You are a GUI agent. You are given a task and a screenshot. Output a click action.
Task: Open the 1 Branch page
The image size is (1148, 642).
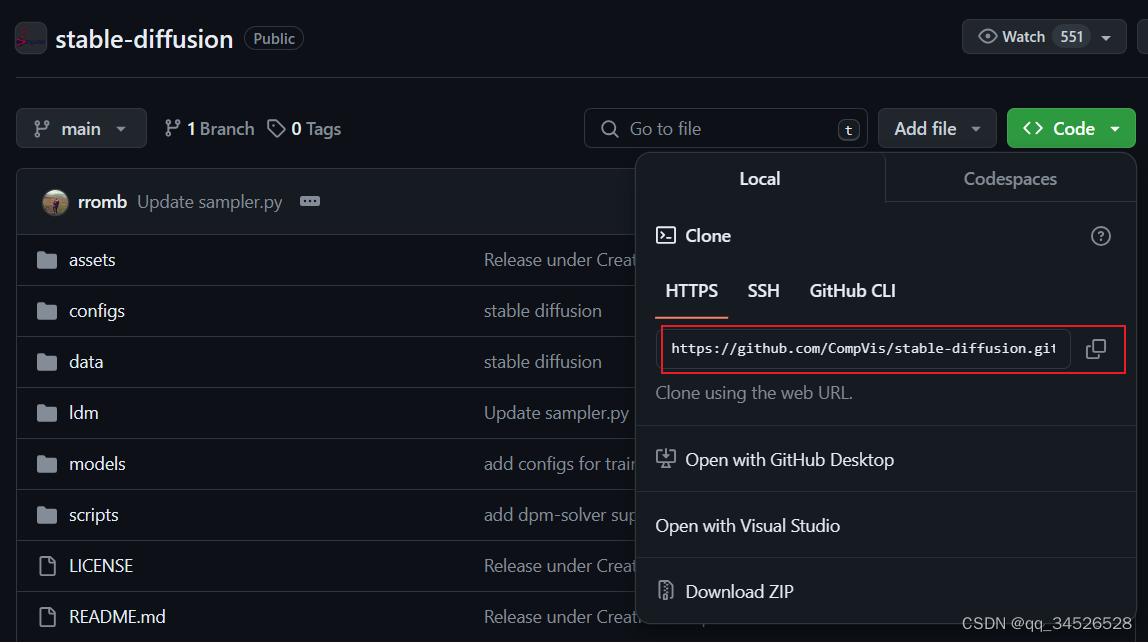pos(208,128)
